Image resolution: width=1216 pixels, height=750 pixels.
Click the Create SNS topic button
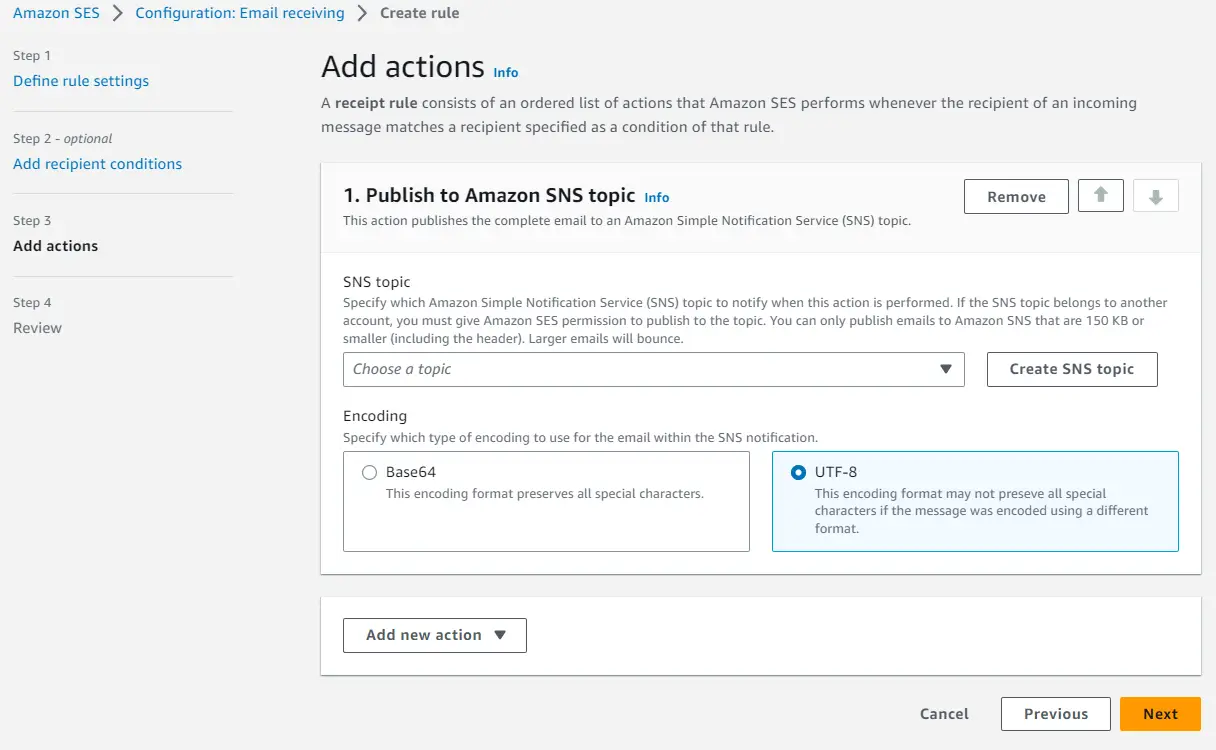[x=1072, y=369]
